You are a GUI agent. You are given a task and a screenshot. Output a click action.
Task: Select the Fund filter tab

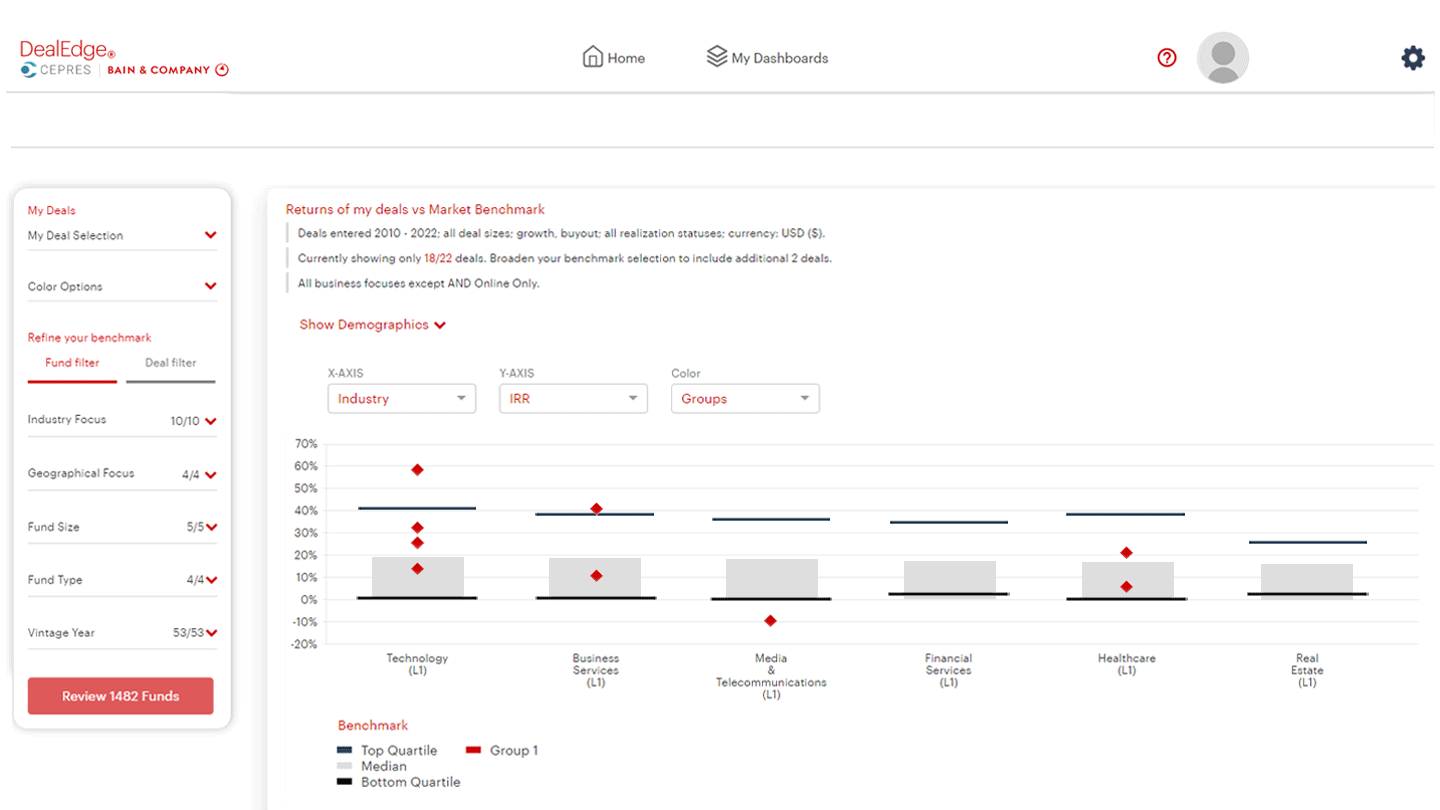pyautogui.click(x=72, y=363)
